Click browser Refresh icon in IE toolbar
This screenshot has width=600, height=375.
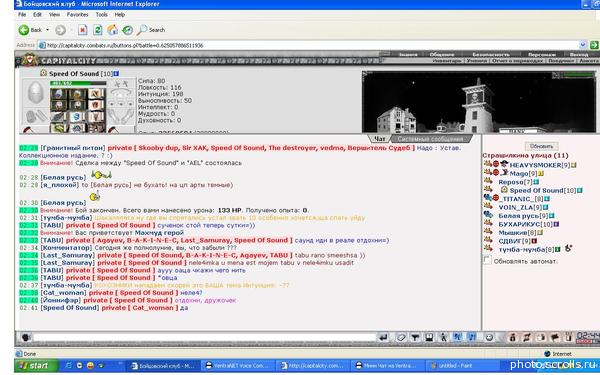pos(98,30)
